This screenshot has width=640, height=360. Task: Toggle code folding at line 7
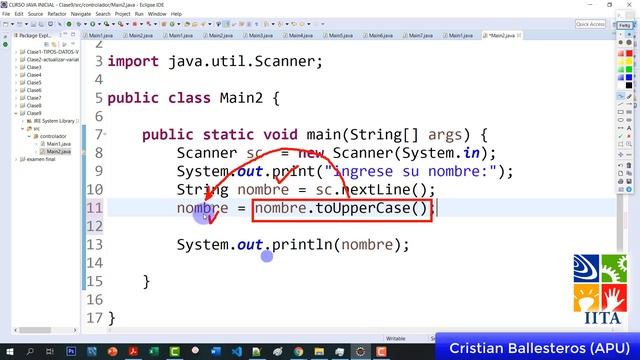click(105, 134)
